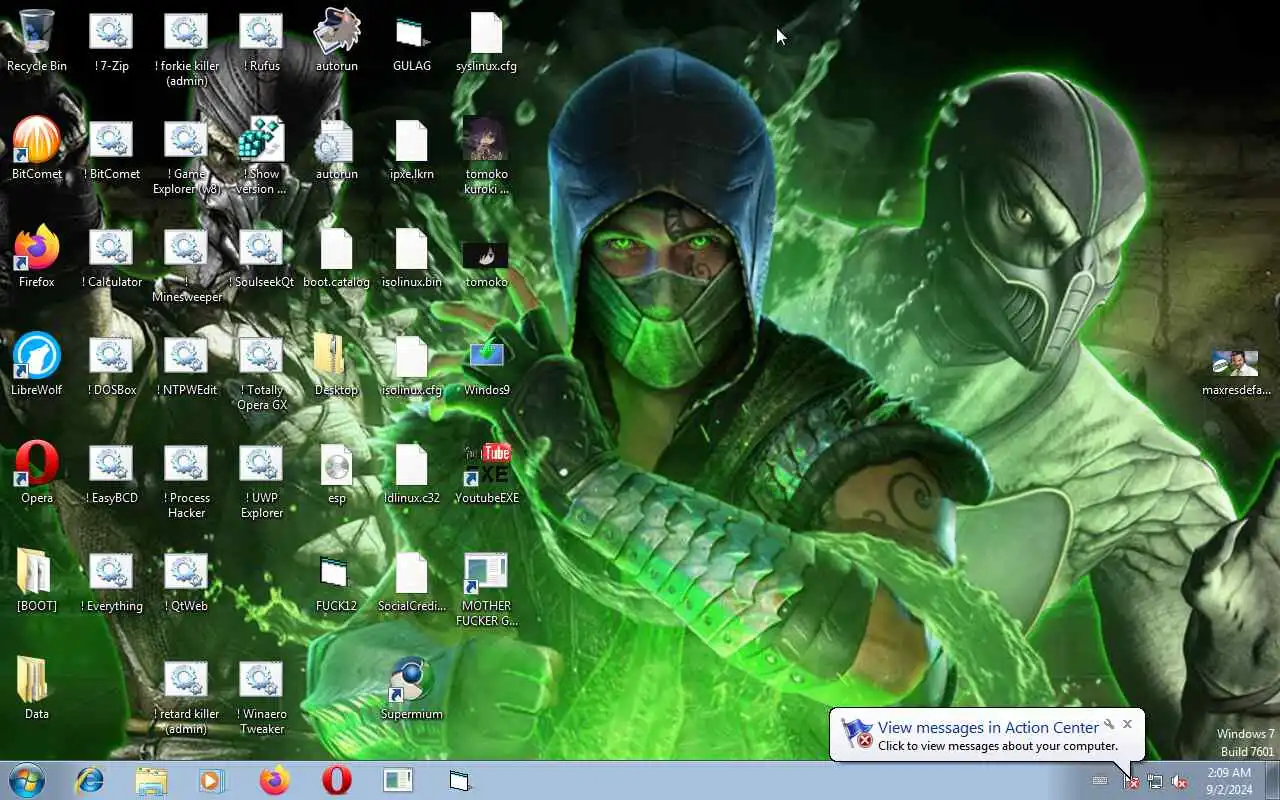Launch Internet Explorer from the taskbar
Image resolution: width=1280 pixels, height=800 pixels.
point(90,780)
